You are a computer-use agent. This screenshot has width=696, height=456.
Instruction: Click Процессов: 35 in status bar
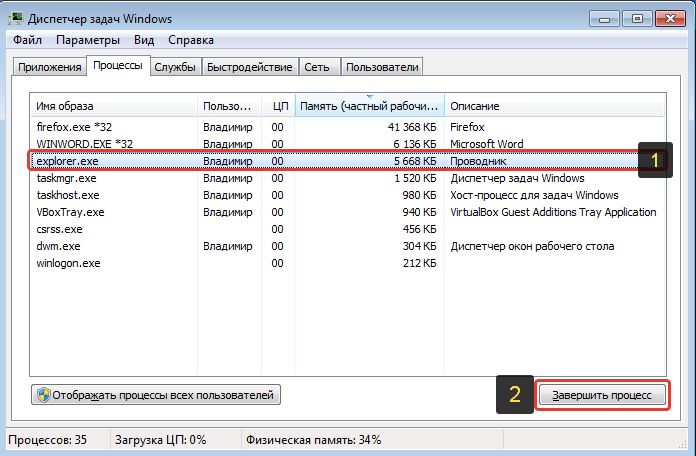tap(47, 440)
